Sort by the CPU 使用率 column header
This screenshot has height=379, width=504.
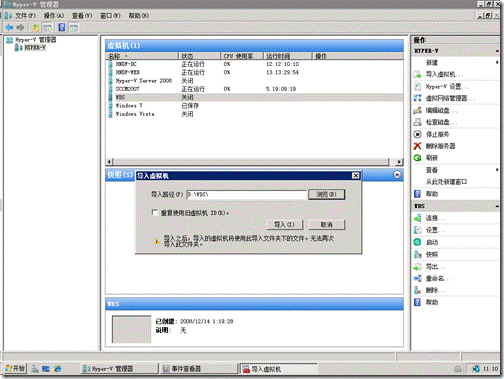click(242, 56)
